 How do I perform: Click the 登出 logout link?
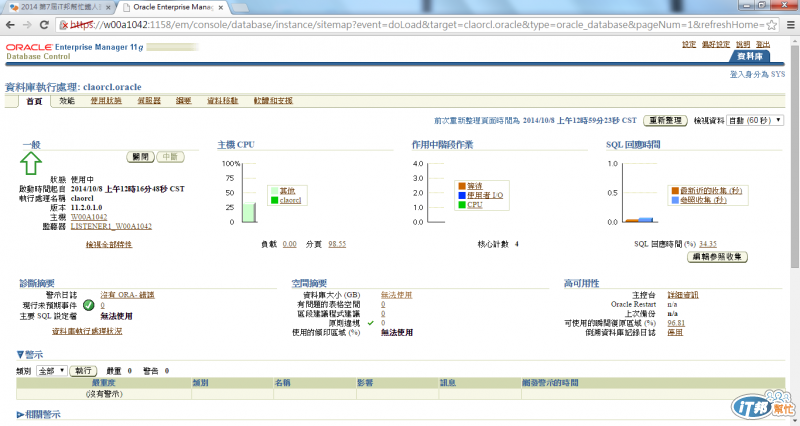pyautogui.click(x=763, y=44)
